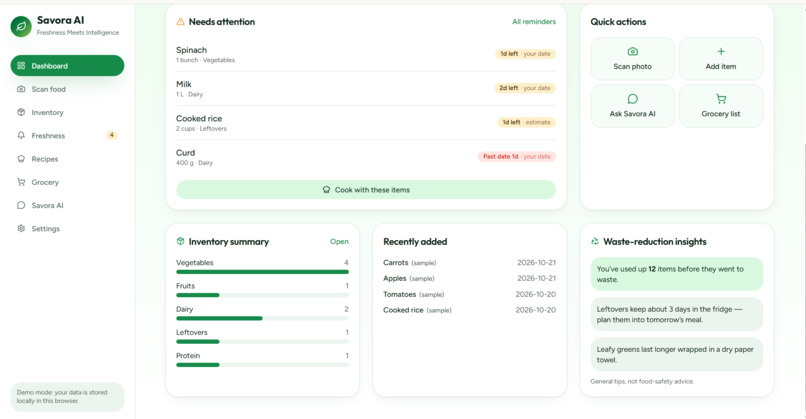Image resolution: width=806 pixels, height=419 pixels.
Task: Click the Protein progress bar
Action: click(x=262, y=365)
